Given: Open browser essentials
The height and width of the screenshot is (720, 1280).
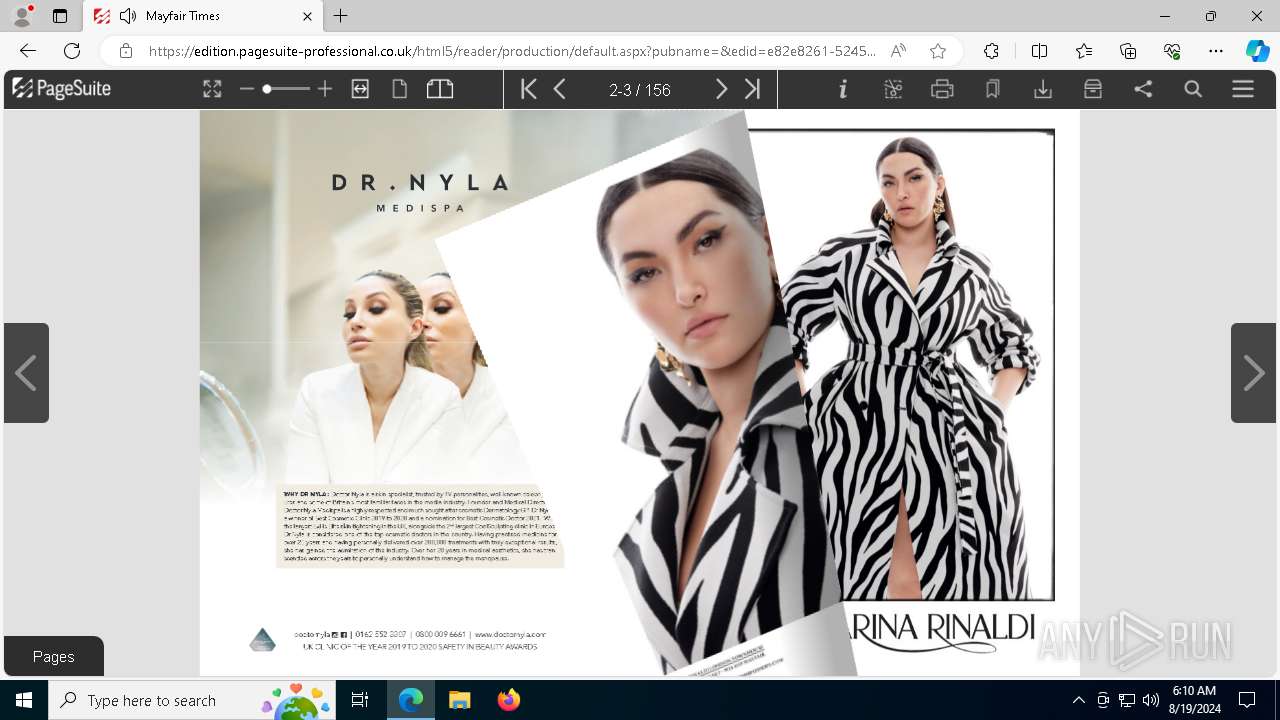Looking at the screenshot, I should [x=1172, y=51].
